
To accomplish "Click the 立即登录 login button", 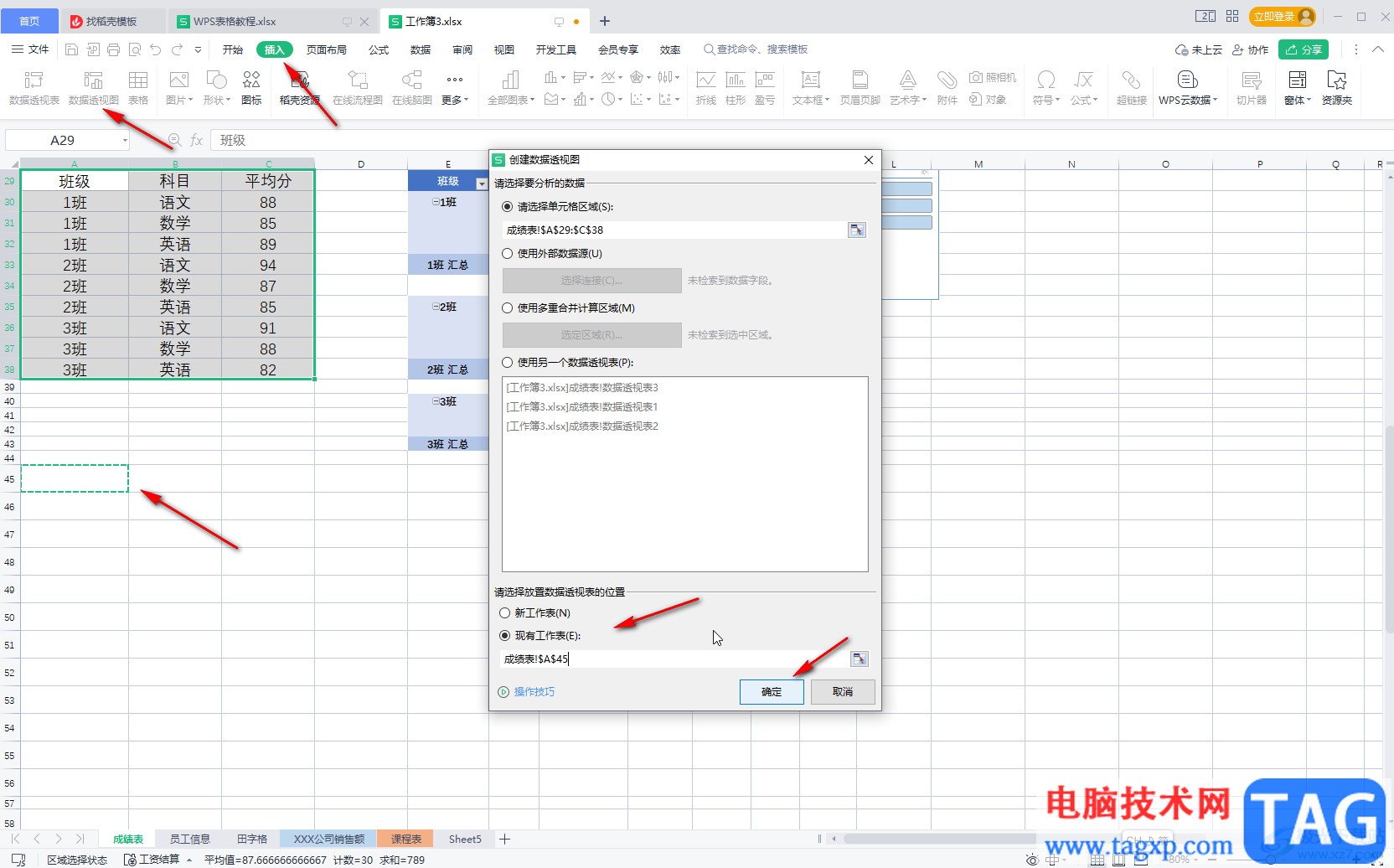I will pyautogui.click(x=1282, y=17).
